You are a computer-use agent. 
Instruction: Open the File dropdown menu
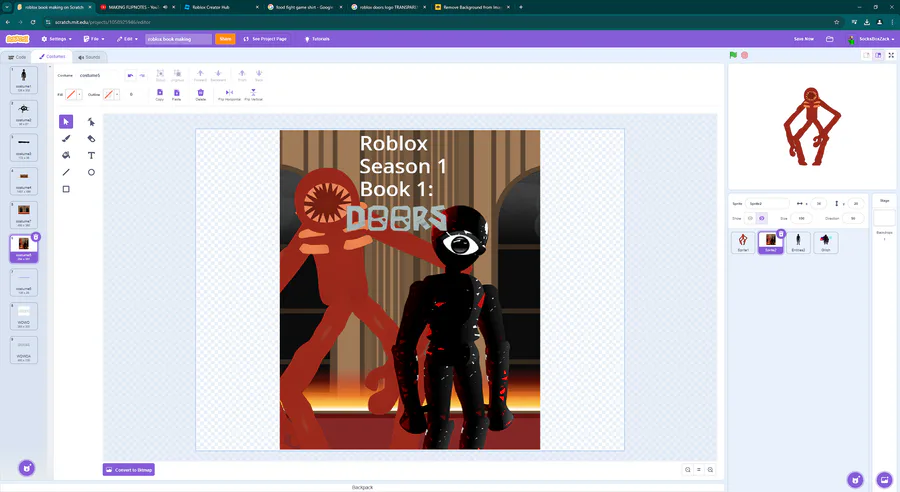point(94,39)
